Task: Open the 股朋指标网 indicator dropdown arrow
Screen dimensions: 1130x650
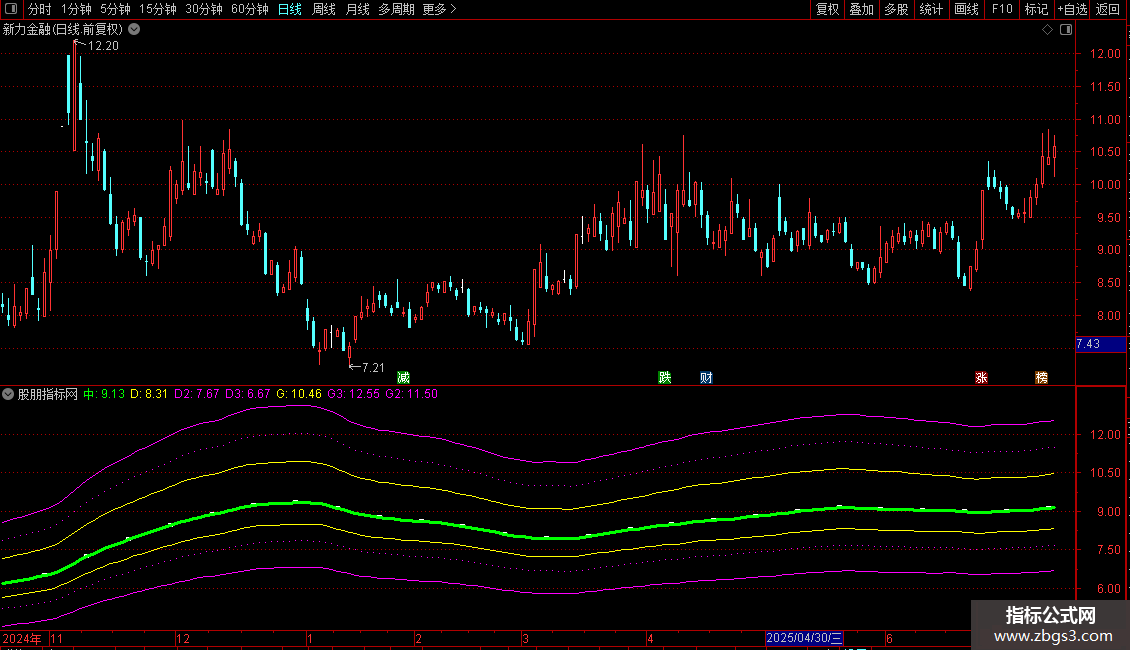Action: point(8,394)
